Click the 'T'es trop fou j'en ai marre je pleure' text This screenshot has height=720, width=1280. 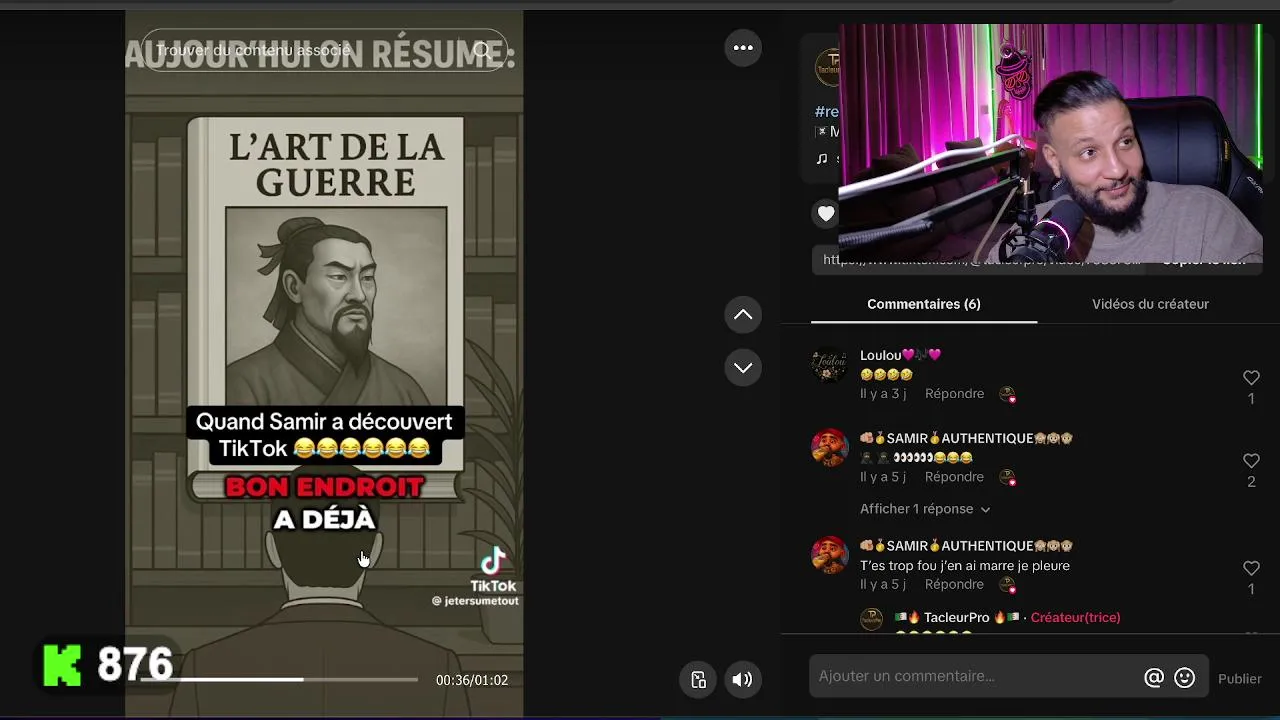coord(965,566)
